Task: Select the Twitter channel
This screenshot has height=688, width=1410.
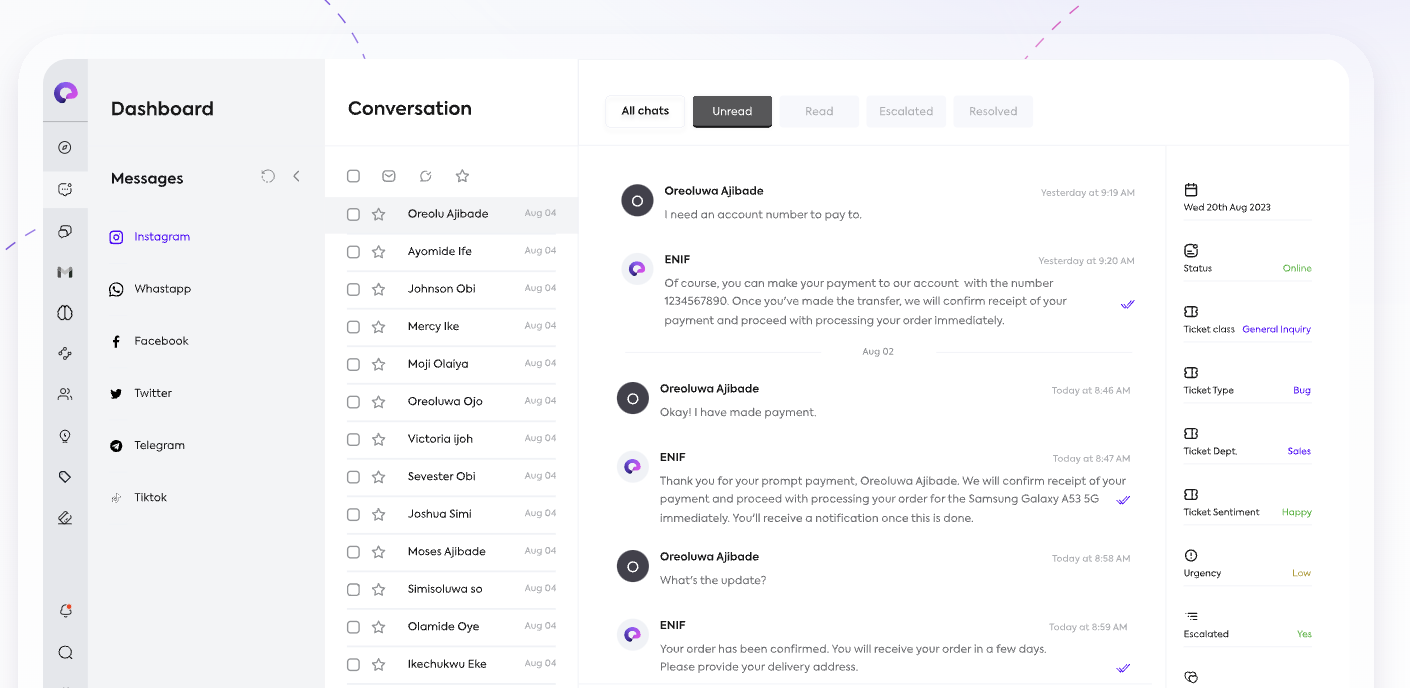Action: tap(141, 393)
